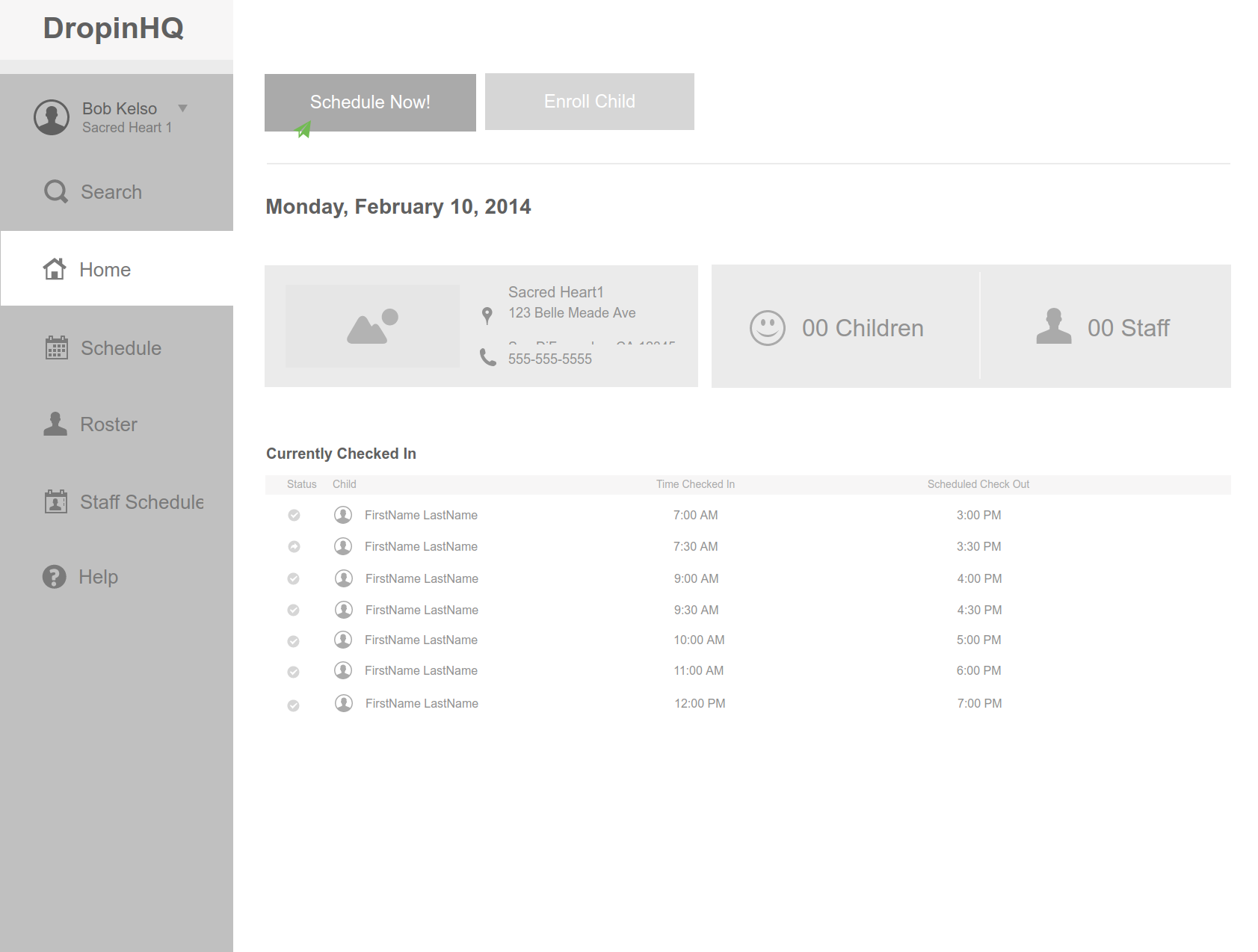The width and height of the screenshot is (1258, 952).
Task: Click the Roster person icon
Action: tap(55, 424)
